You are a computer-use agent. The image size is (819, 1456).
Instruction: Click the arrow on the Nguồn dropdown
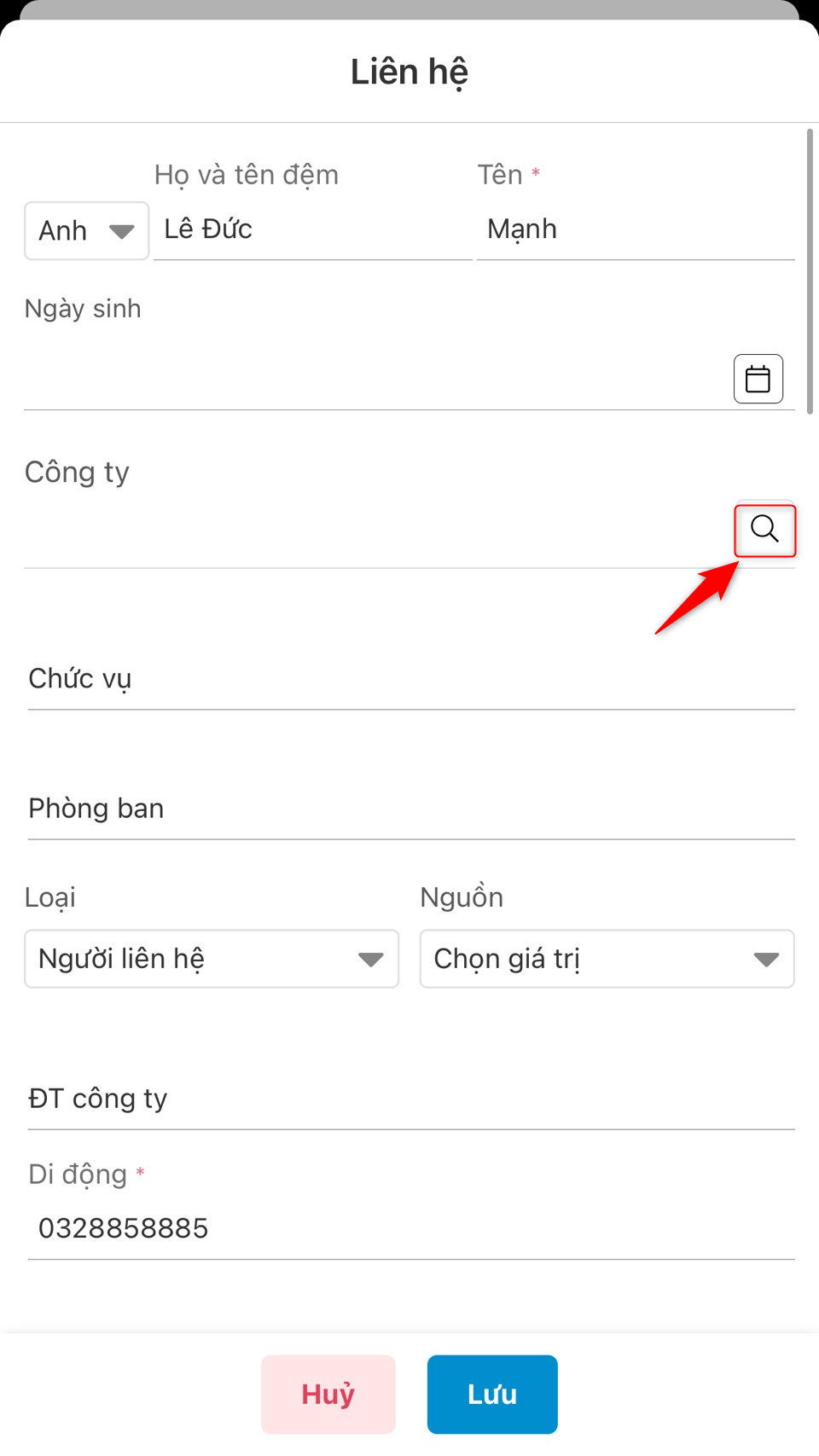[766, 960]
